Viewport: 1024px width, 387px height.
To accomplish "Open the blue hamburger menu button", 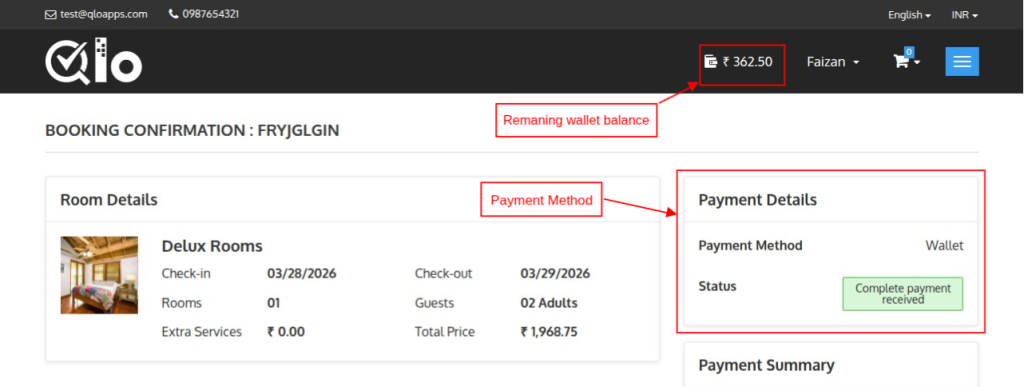I will point(962,61).
